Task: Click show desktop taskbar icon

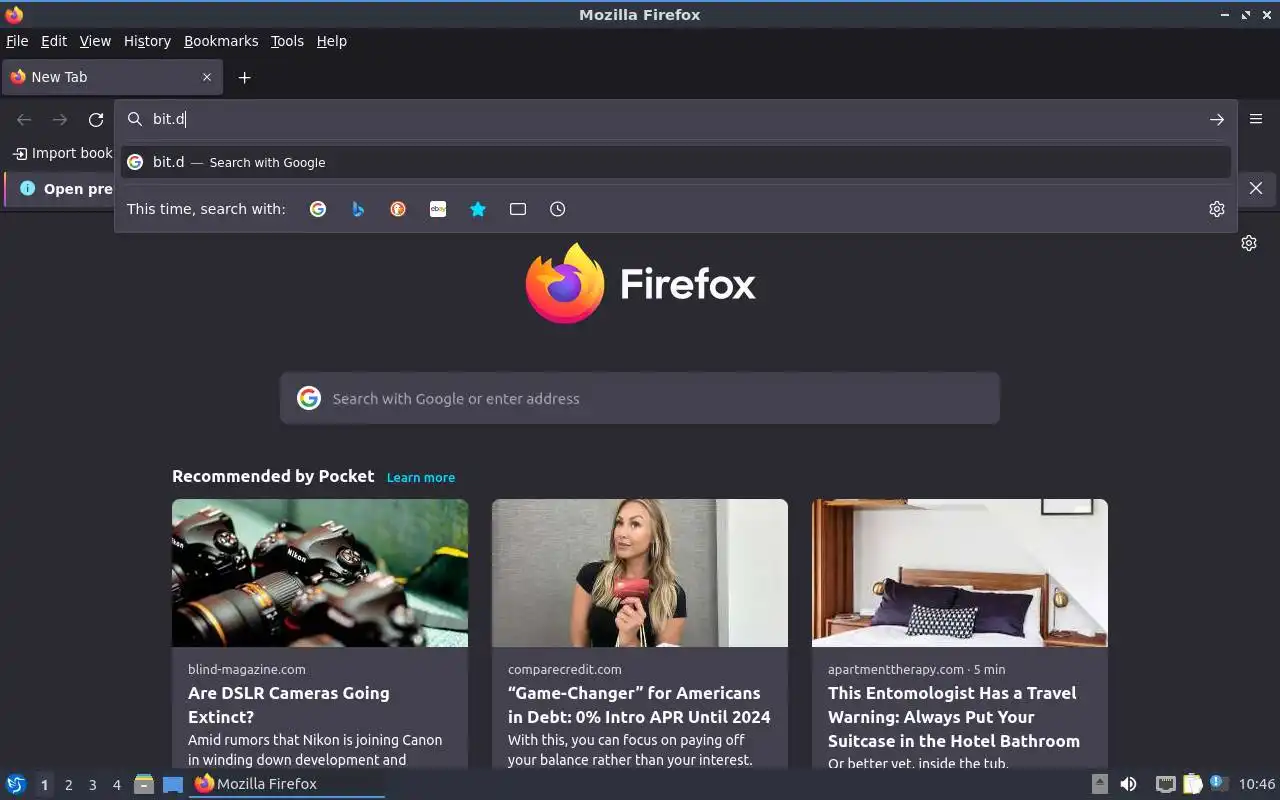Action: [173, 784]
